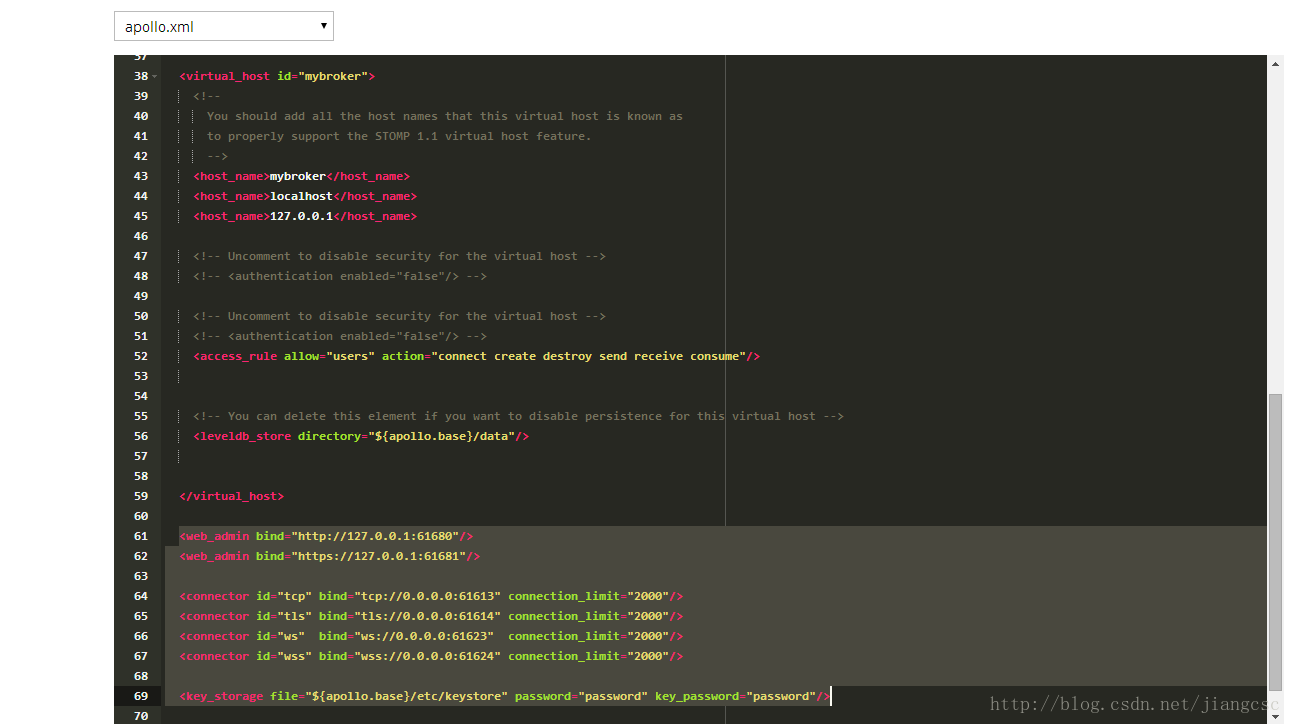Open the apollo.xml file selector dropdown

click(224, 27)
